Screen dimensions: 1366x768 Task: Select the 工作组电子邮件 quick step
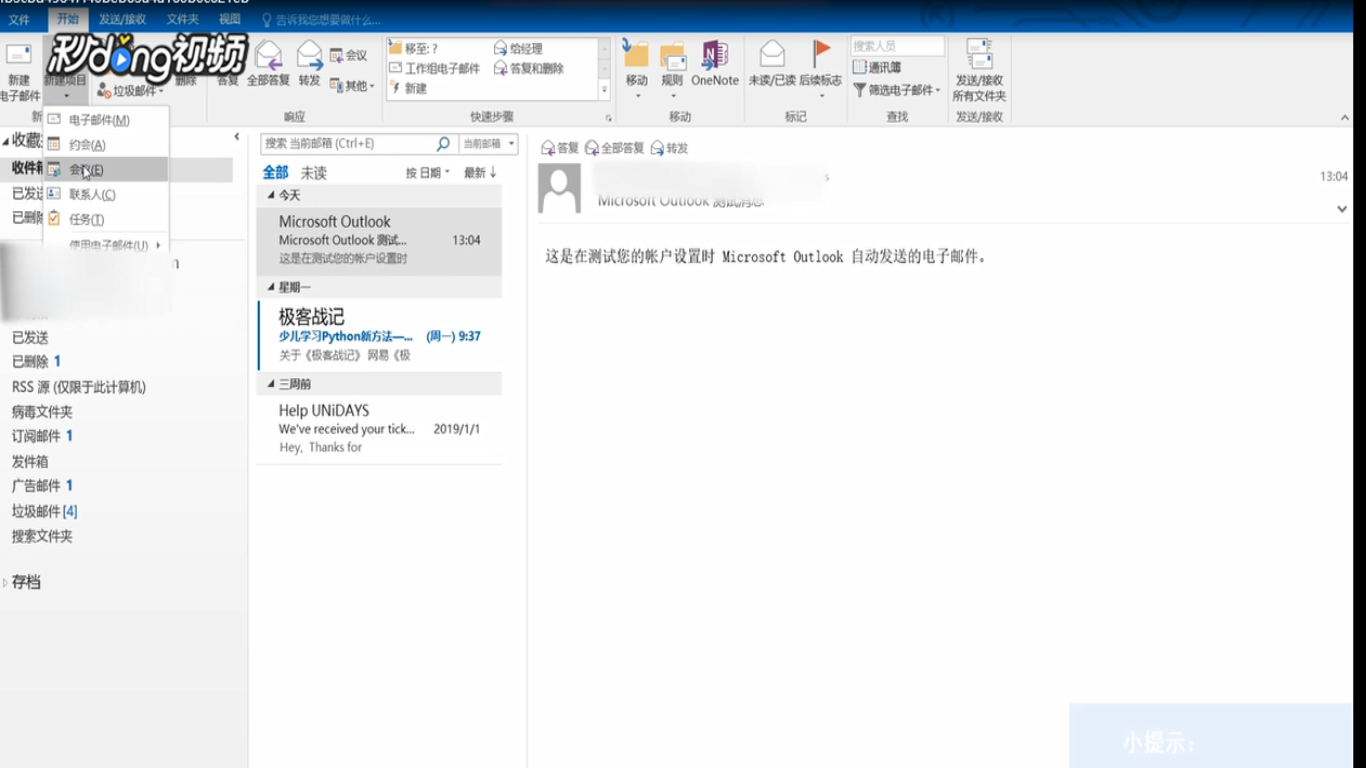pos(434,68)
